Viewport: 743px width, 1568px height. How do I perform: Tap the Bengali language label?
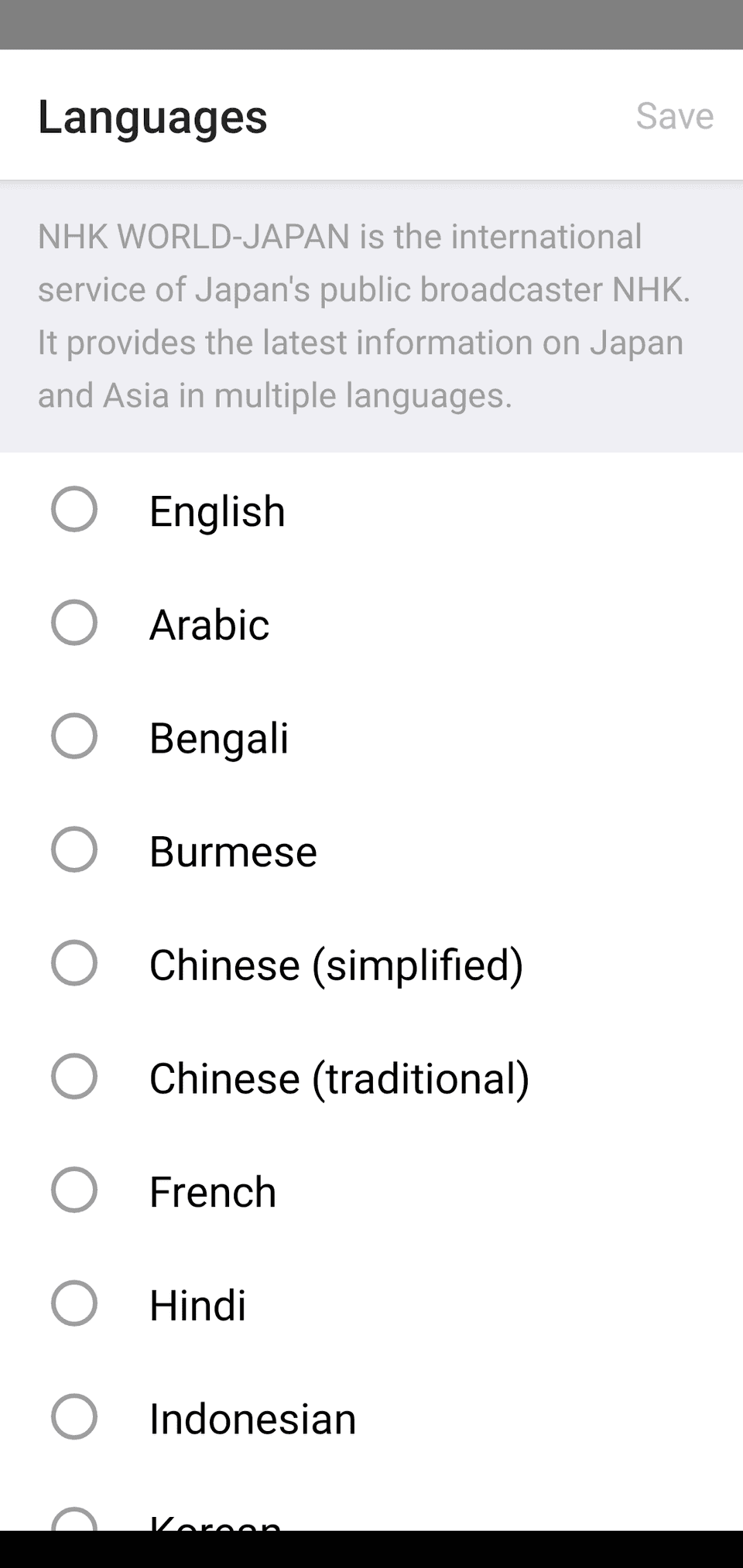219,738
